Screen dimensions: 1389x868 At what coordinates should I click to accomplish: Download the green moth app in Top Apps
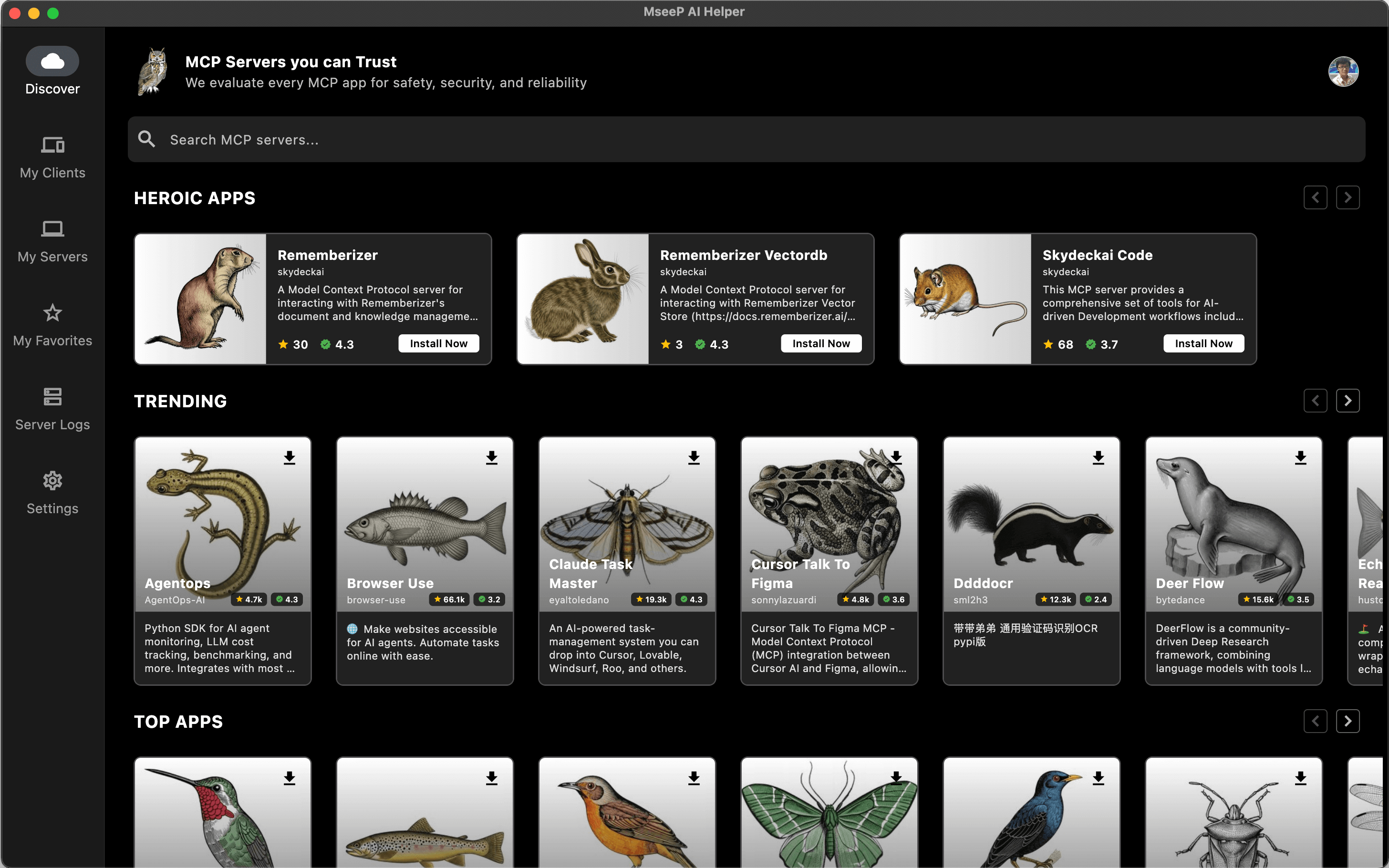pyautogui.click(x=896, y=778)
